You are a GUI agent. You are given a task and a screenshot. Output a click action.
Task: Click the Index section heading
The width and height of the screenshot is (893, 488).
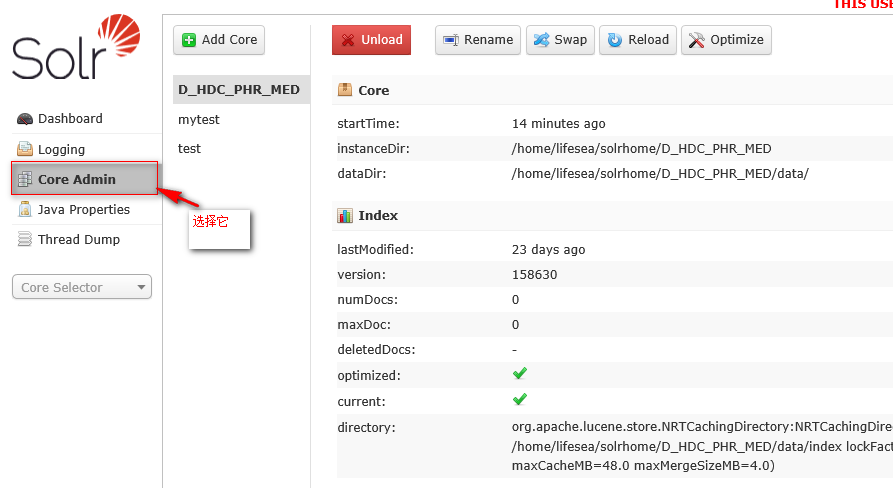tap(378, 215)
